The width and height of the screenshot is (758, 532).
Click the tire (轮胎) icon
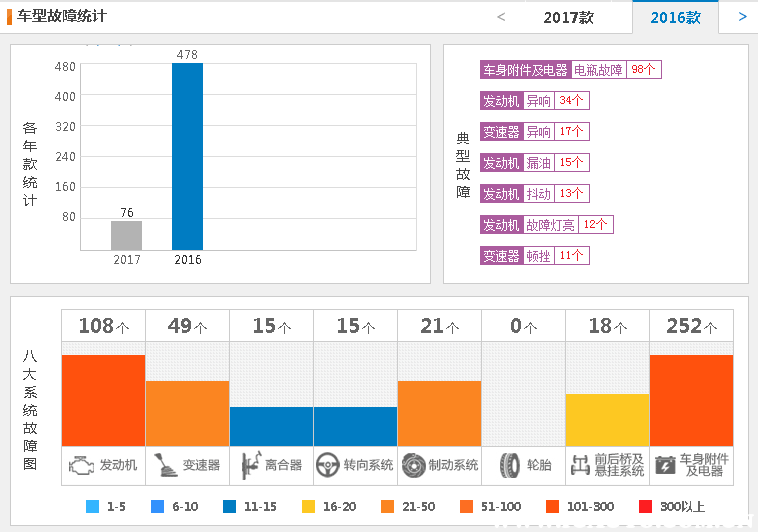click(x=510, y=465)
